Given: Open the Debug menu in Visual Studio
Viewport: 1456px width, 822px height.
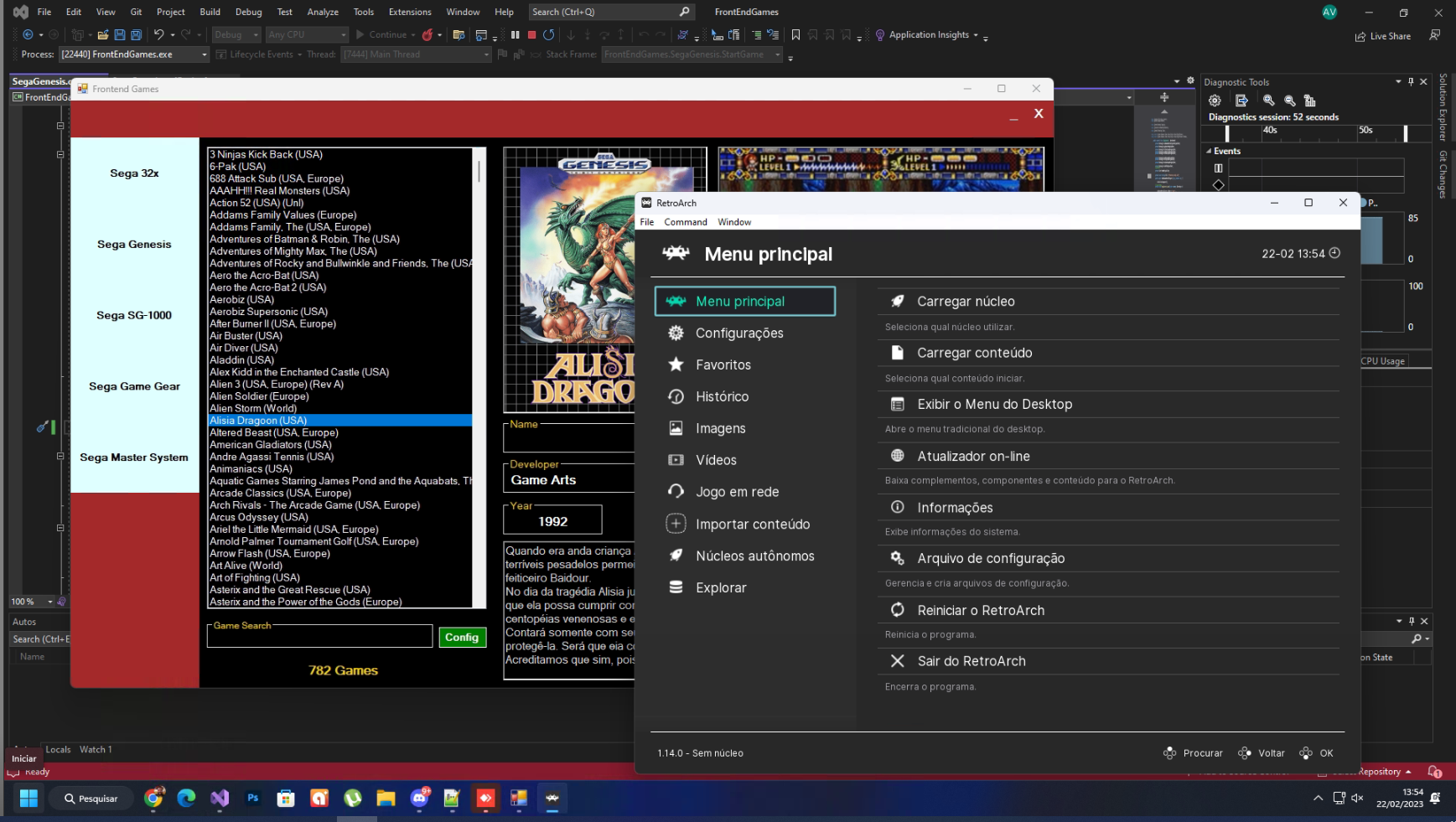Looking at the screenshot, I should (248, 12).
